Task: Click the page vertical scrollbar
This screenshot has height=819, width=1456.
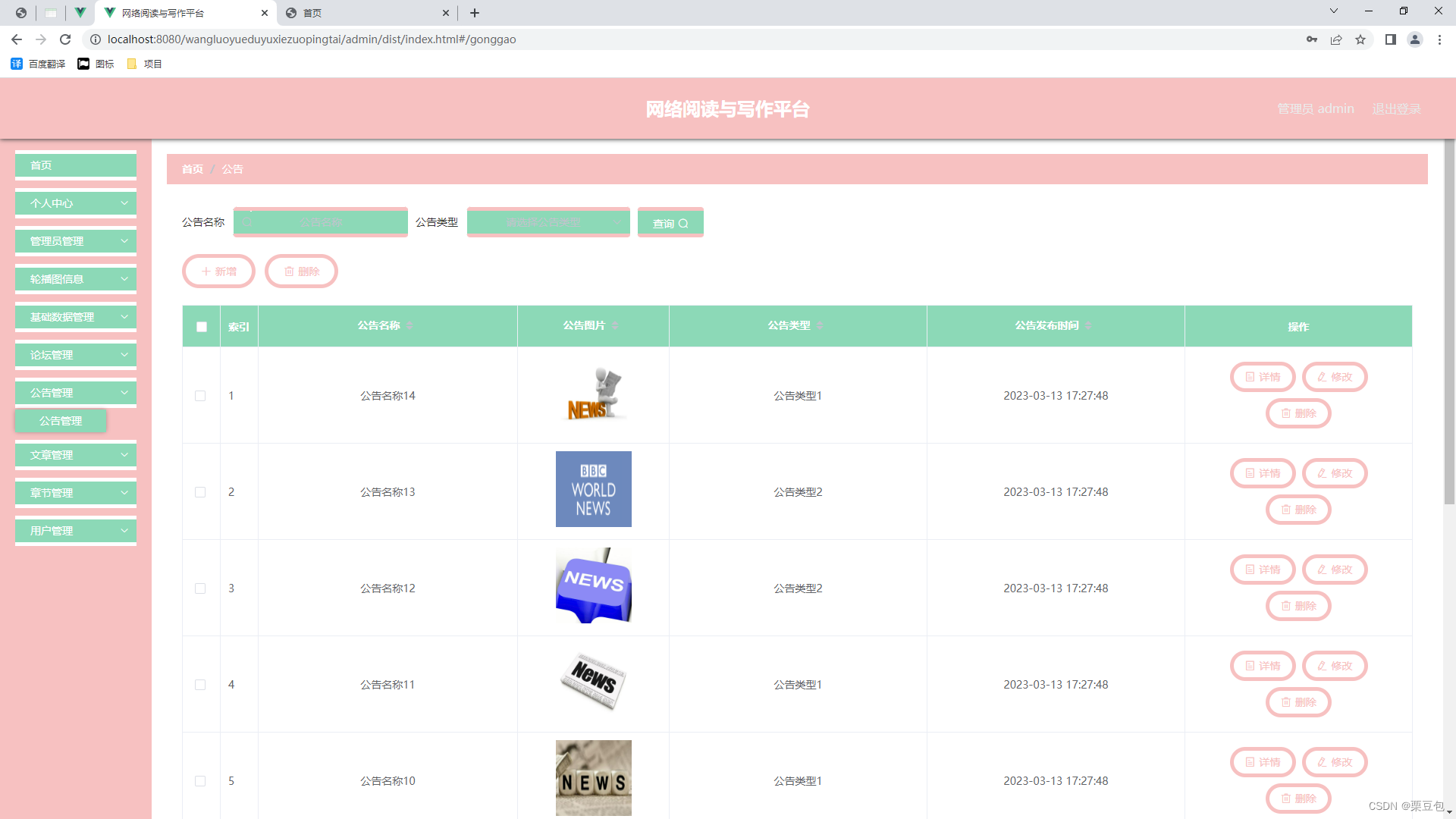Action: [x=1448, y=318]
